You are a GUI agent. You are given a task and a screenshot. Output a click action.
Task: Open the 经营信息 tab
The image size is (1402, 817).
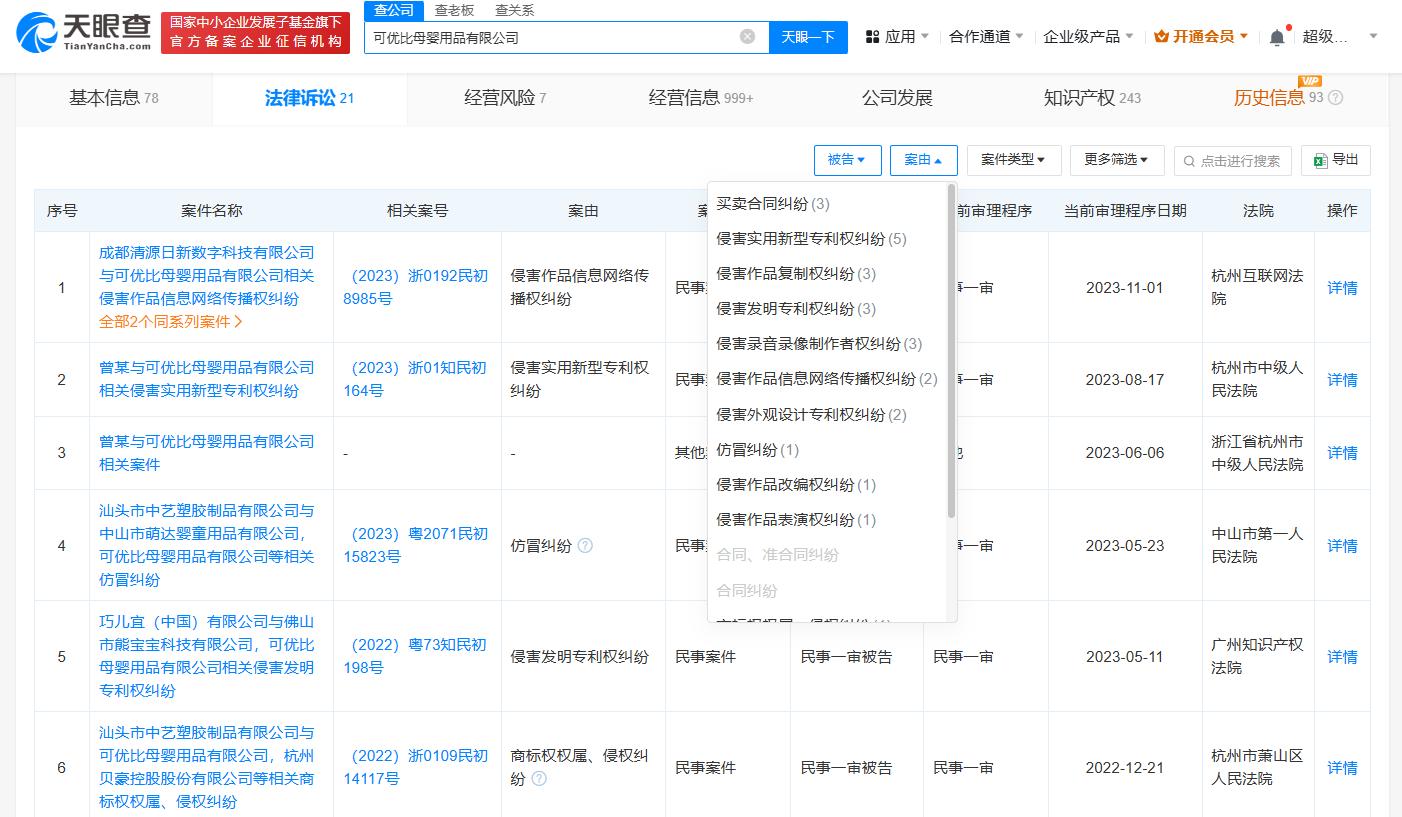701,98
